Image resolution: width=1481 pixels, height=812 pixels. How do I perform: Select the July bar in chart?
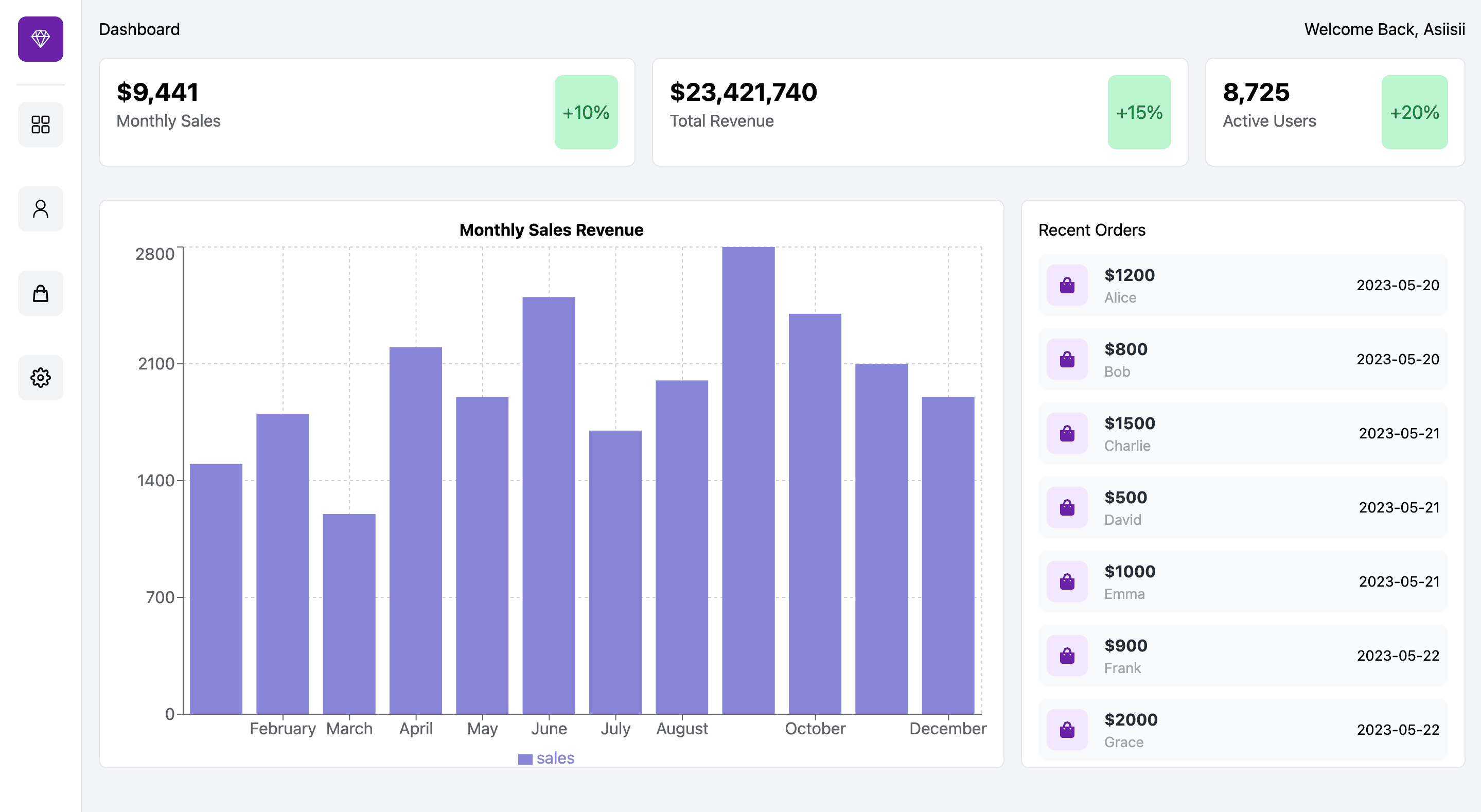(615, 572)
